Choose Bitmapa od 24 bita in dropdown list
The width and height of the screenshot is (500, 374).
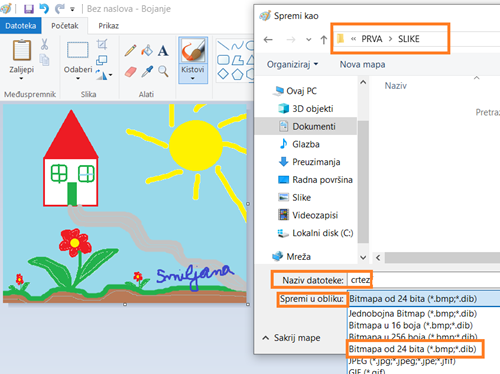point(412,349)
